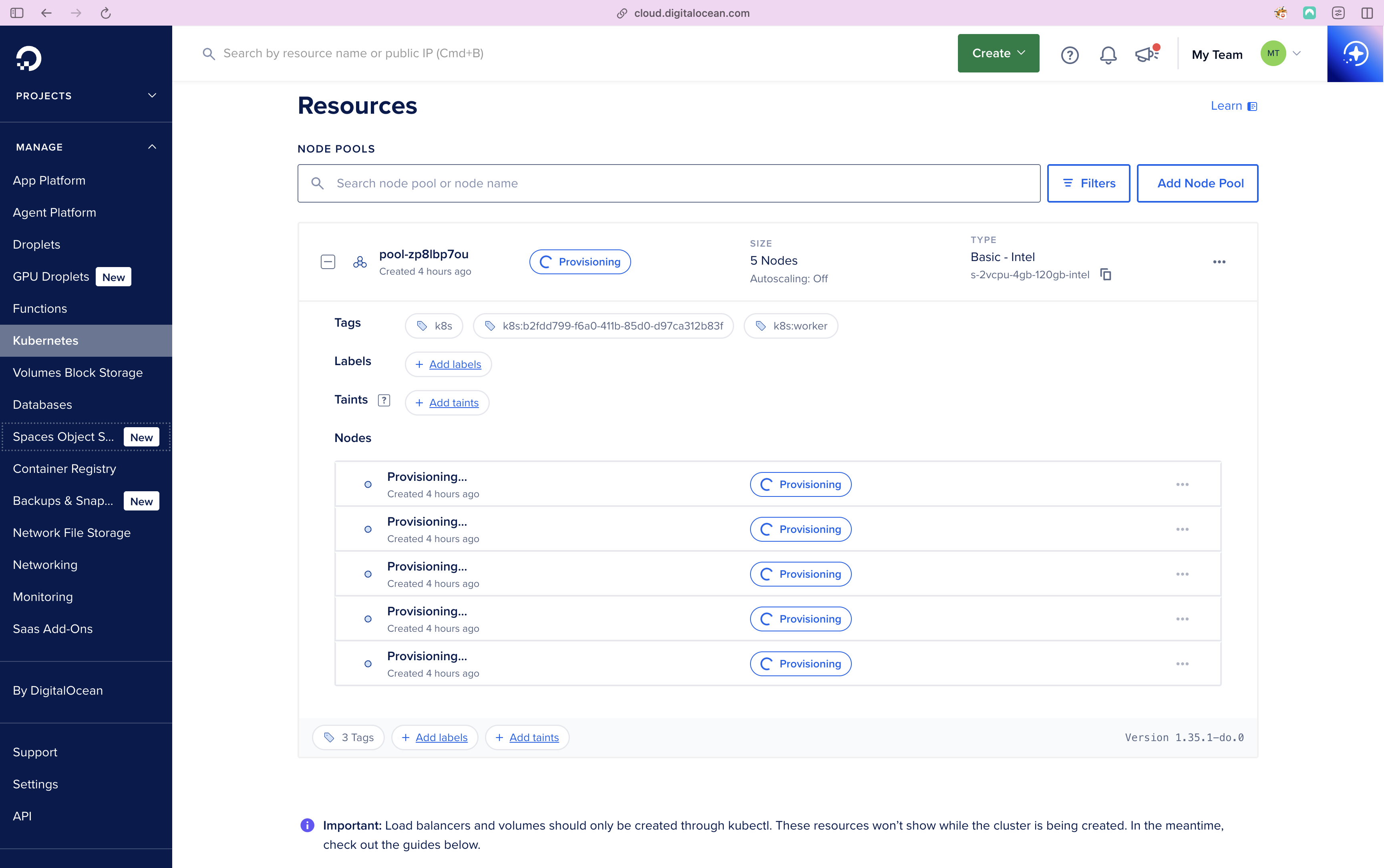The width and height of the screenshot is (1384, 868).
Task: Open the notifications bell
Action: pos(1108,55)
